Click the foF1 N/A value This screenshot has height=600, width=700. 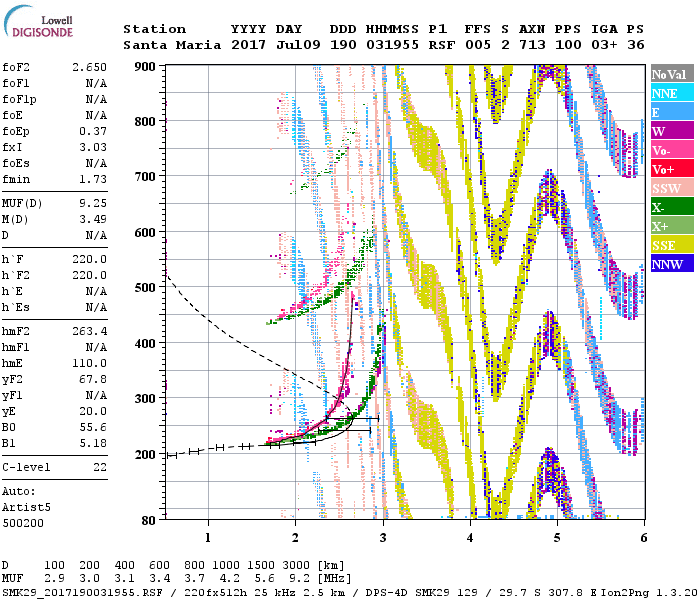pyautogui.click(x=96, y=83)
